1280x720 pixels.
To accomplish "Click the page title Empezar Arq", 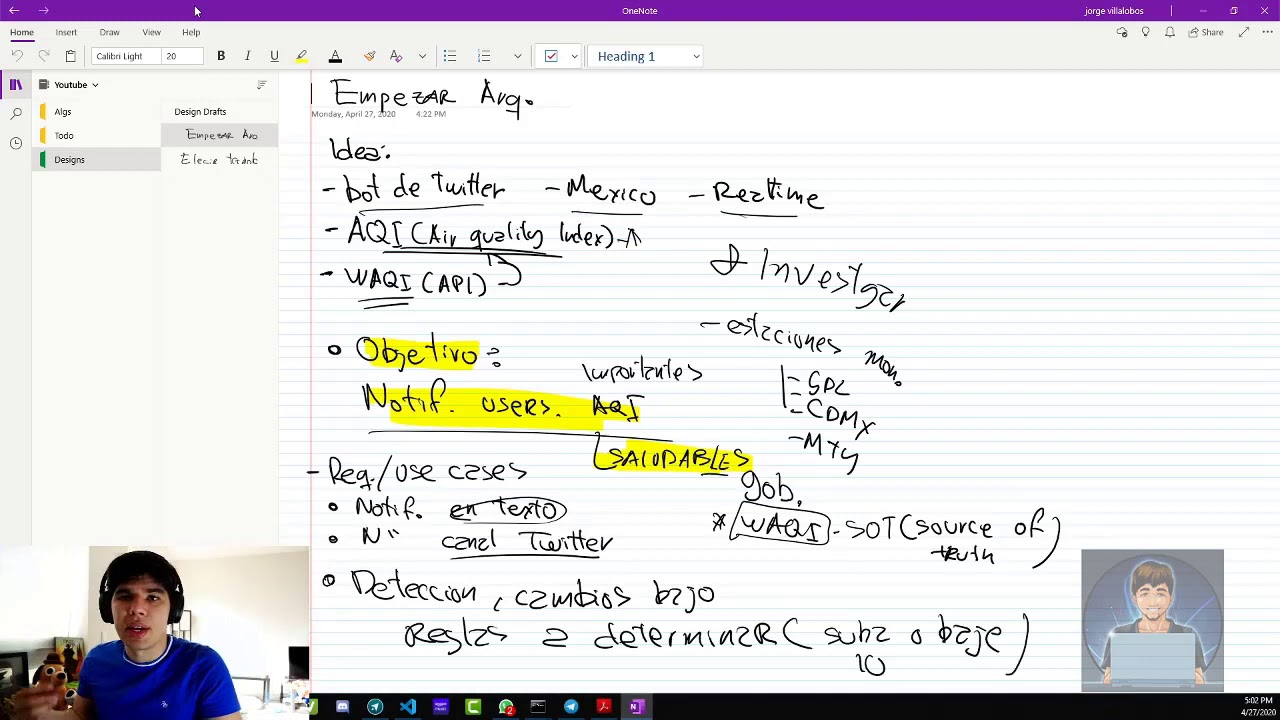I will (x=433, y=97).
